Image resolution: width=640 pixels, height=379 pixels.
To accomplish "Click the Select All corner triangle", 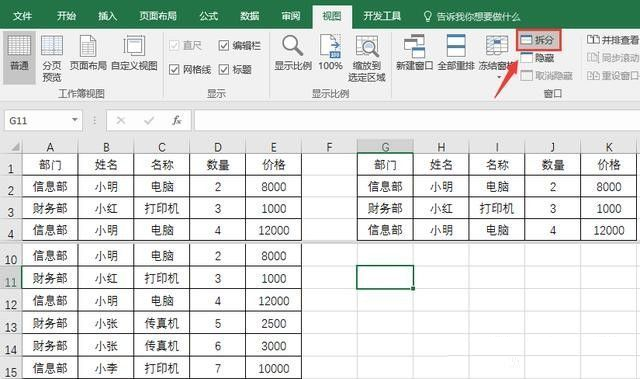I will 15,146.
